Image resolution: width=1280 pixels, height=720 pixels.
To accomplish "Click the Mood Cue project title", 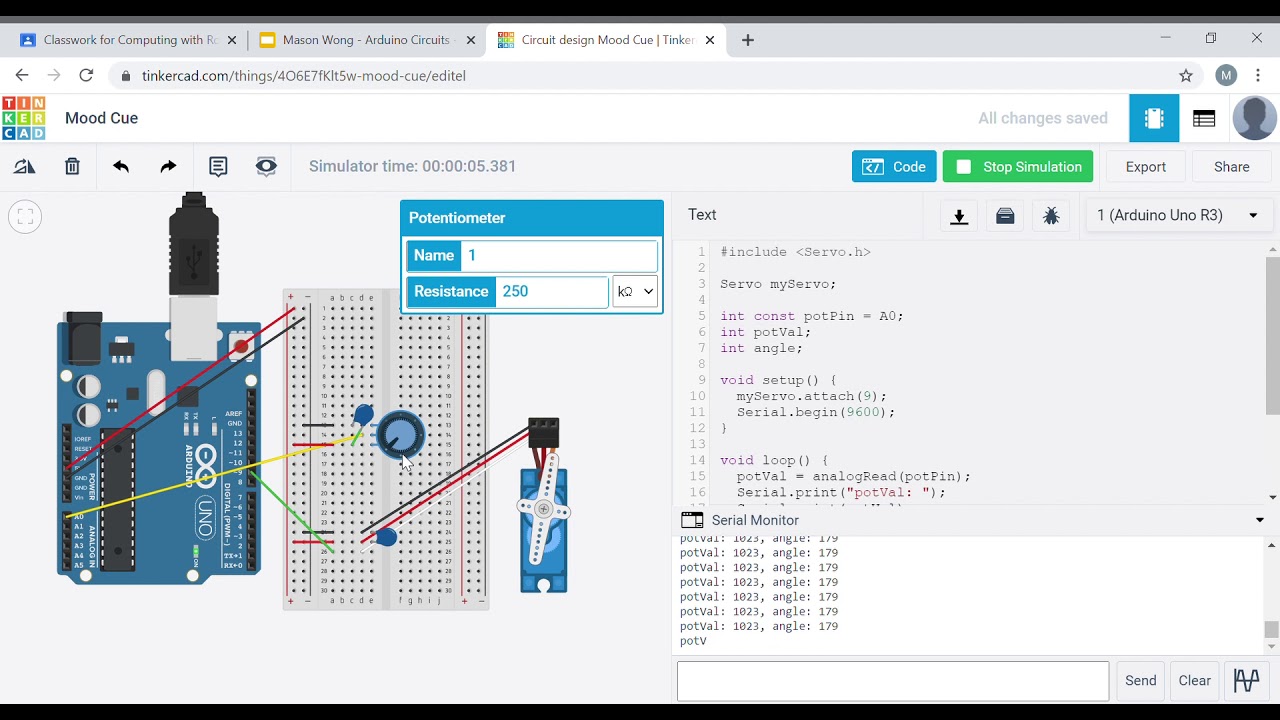I will [101, 118].
